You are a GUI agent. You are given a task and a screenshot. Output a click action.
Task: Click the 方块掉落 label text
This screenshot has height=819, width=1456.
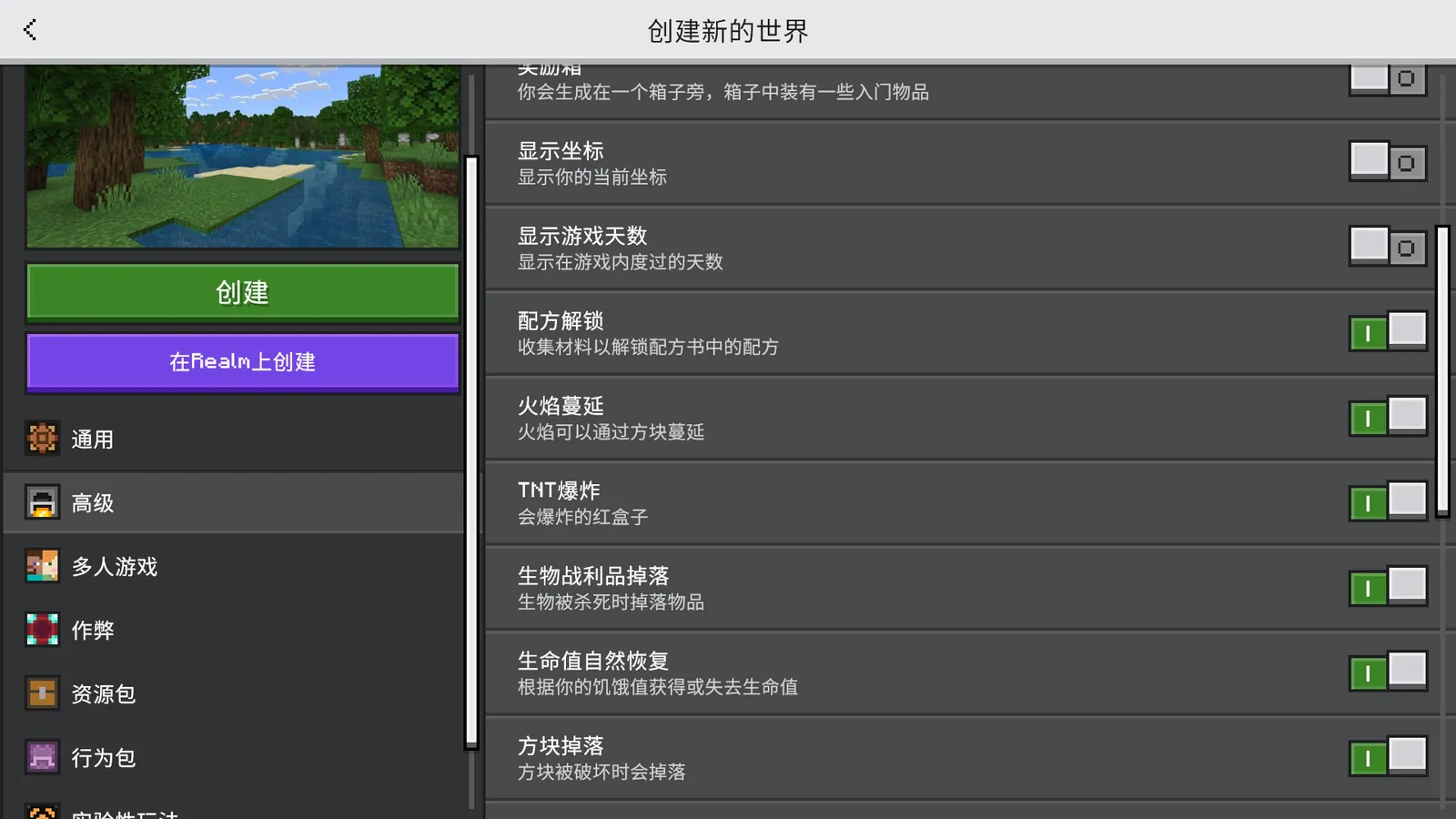coord(561,746)
